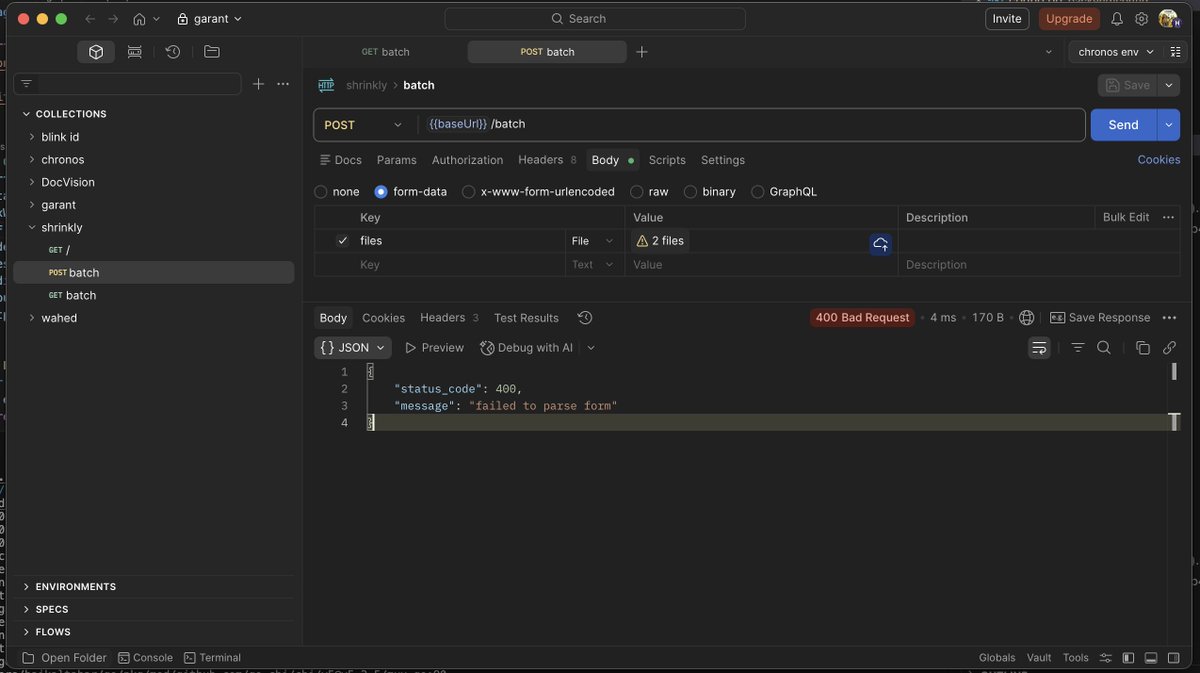Click the network globe icon

(x=1026, y=318)
